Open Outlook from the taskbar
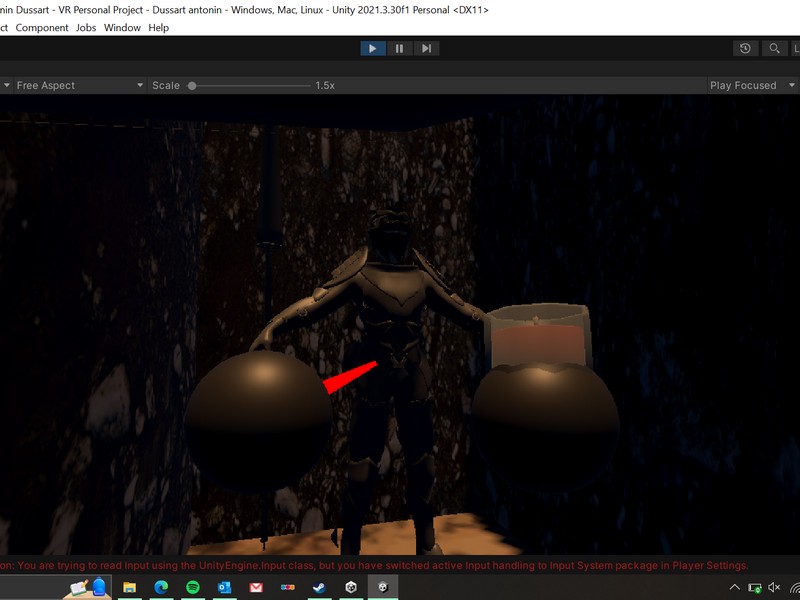Screen dimensions: 800x600 pos(224,587)
